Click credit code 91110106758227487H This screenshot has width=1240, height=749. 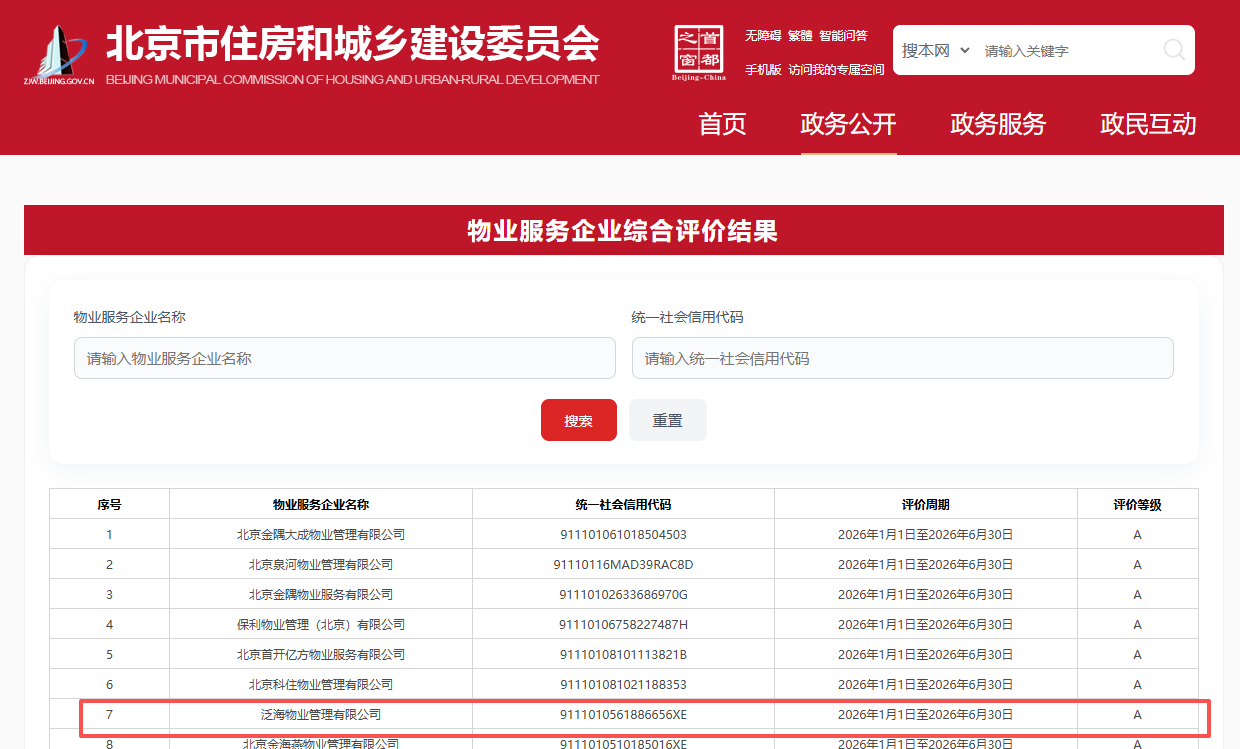tap(624, 624)
